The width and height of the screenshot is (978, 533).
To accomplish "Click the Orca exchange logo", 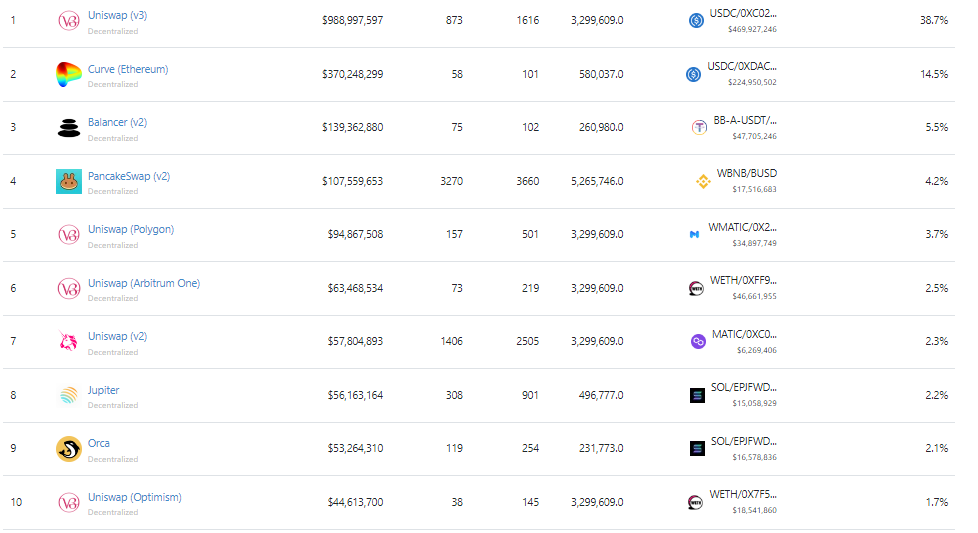I will coord(69,449).
